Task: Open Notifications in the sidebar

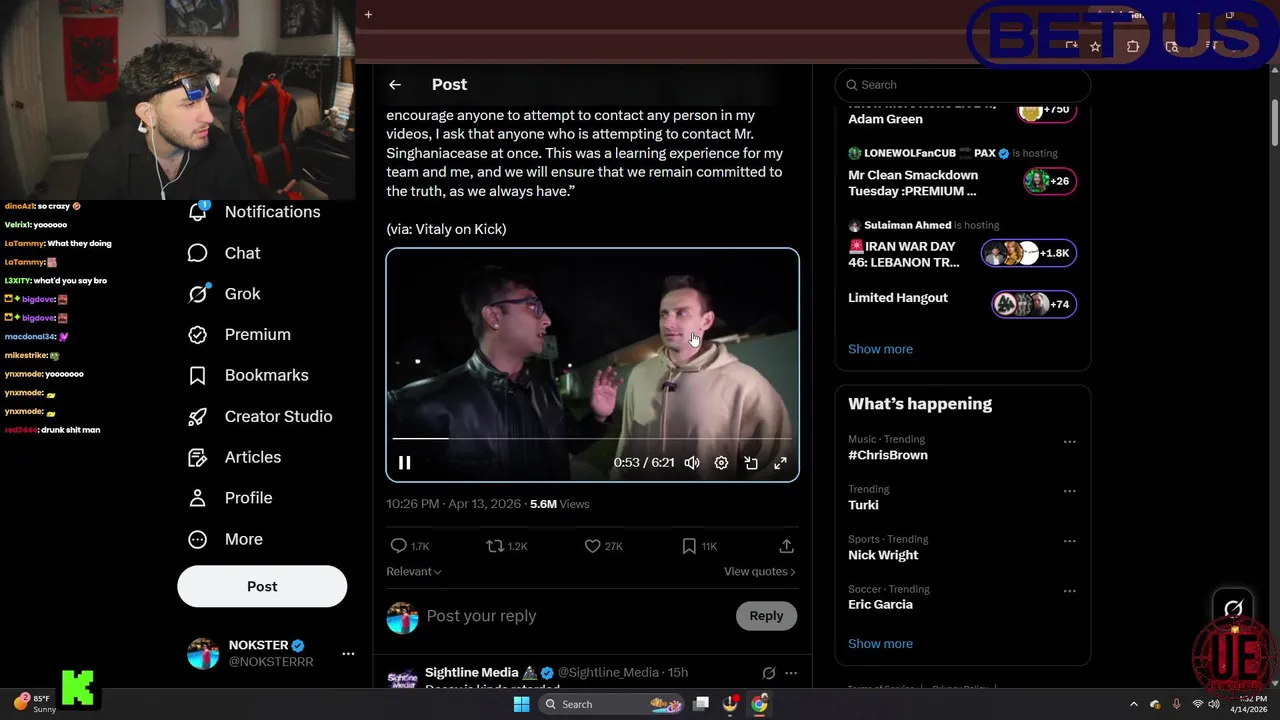Action: tap(254, 212)
